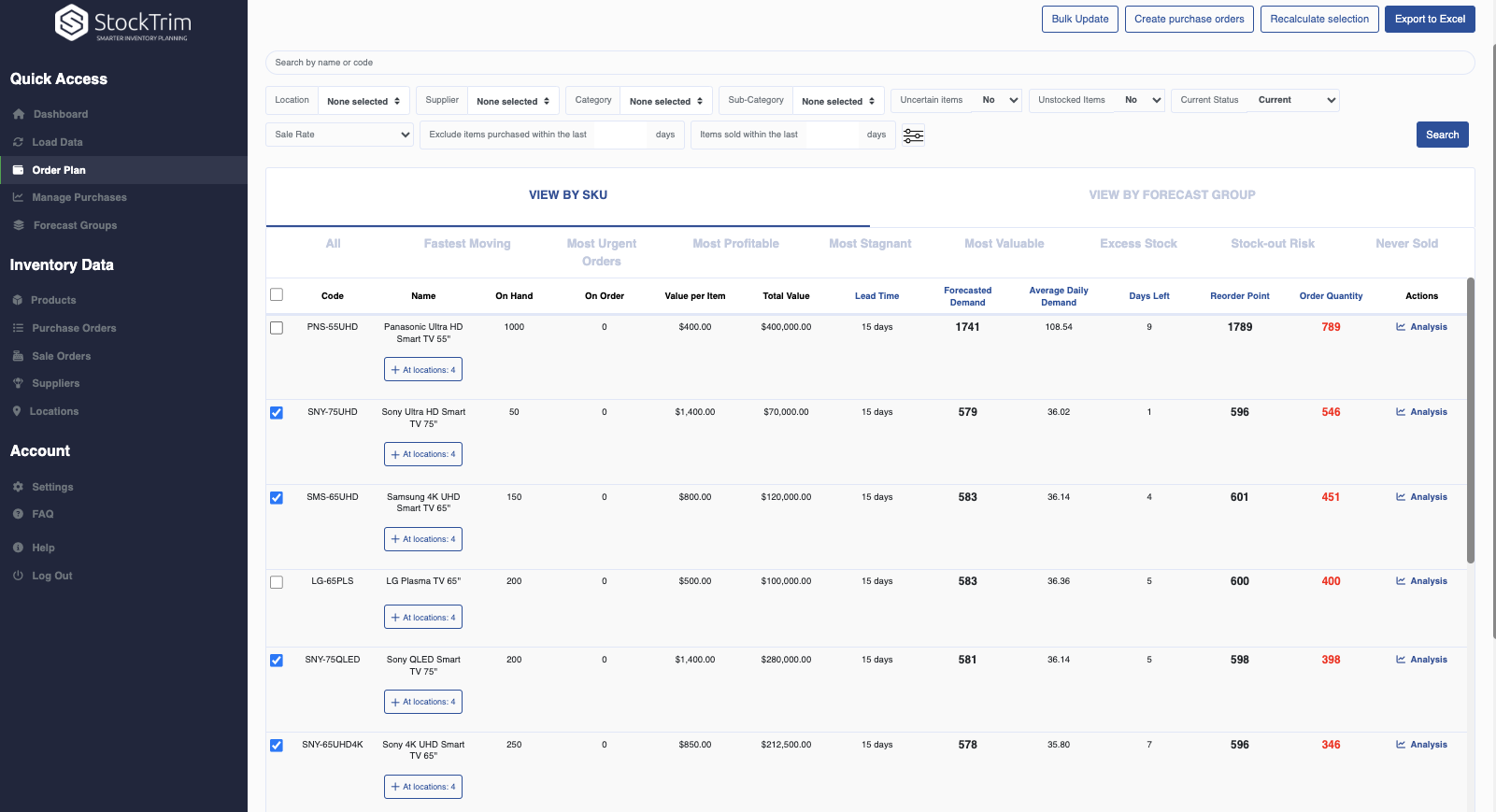Click the Products cube icon
The height and width of the screenshot is (812, 1496).
click(x=18, y=300)
